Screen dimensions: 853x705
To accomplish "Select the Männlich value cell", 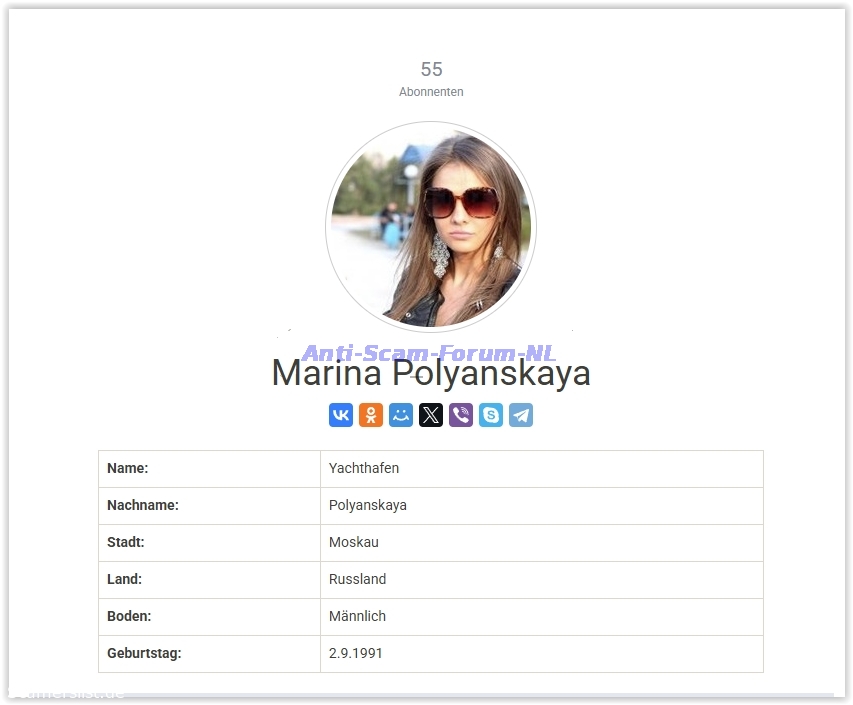I will [357, 616].
